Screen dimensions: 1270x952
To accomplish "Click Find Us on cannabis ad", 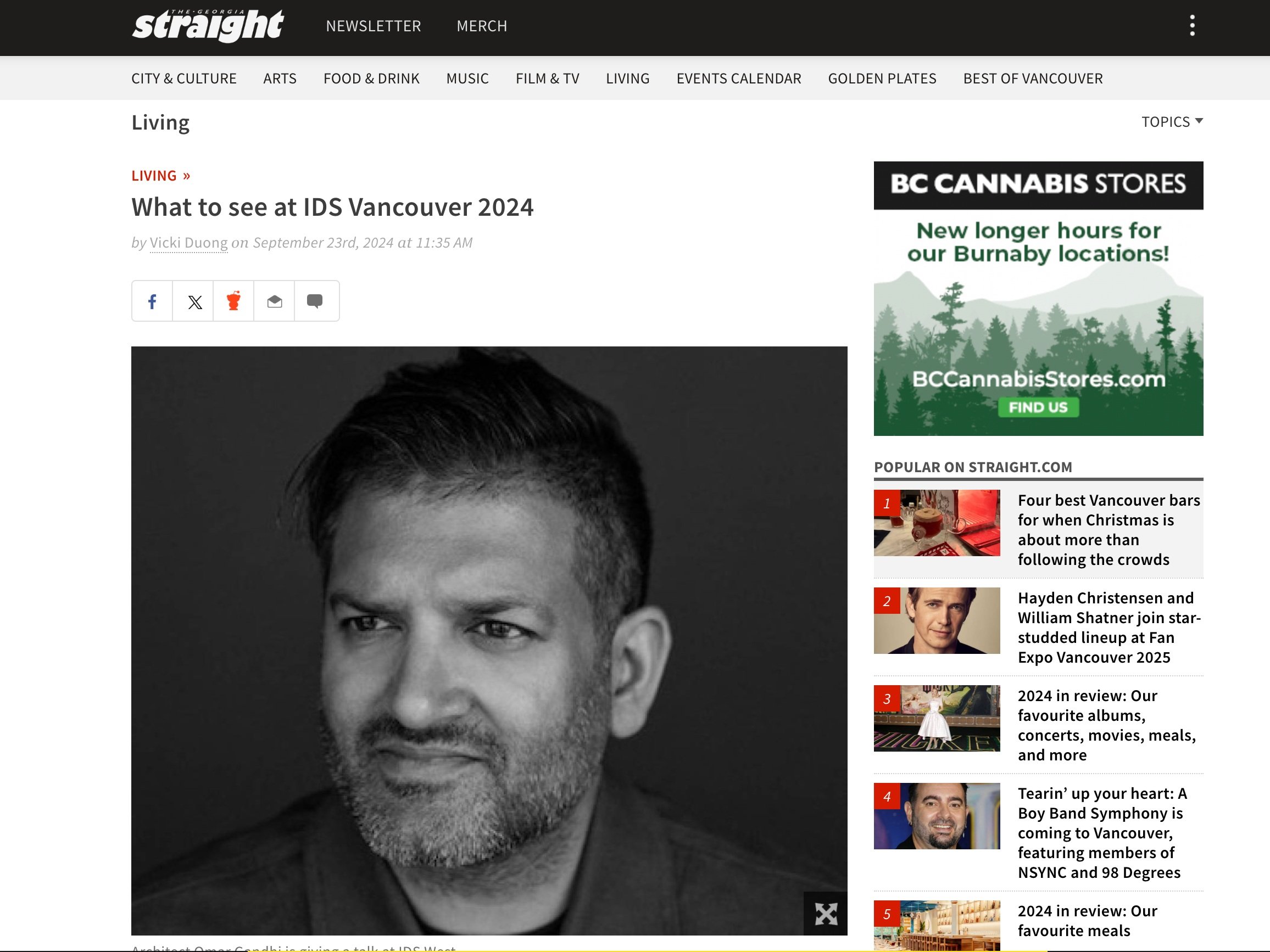I will coord(1038,407).
